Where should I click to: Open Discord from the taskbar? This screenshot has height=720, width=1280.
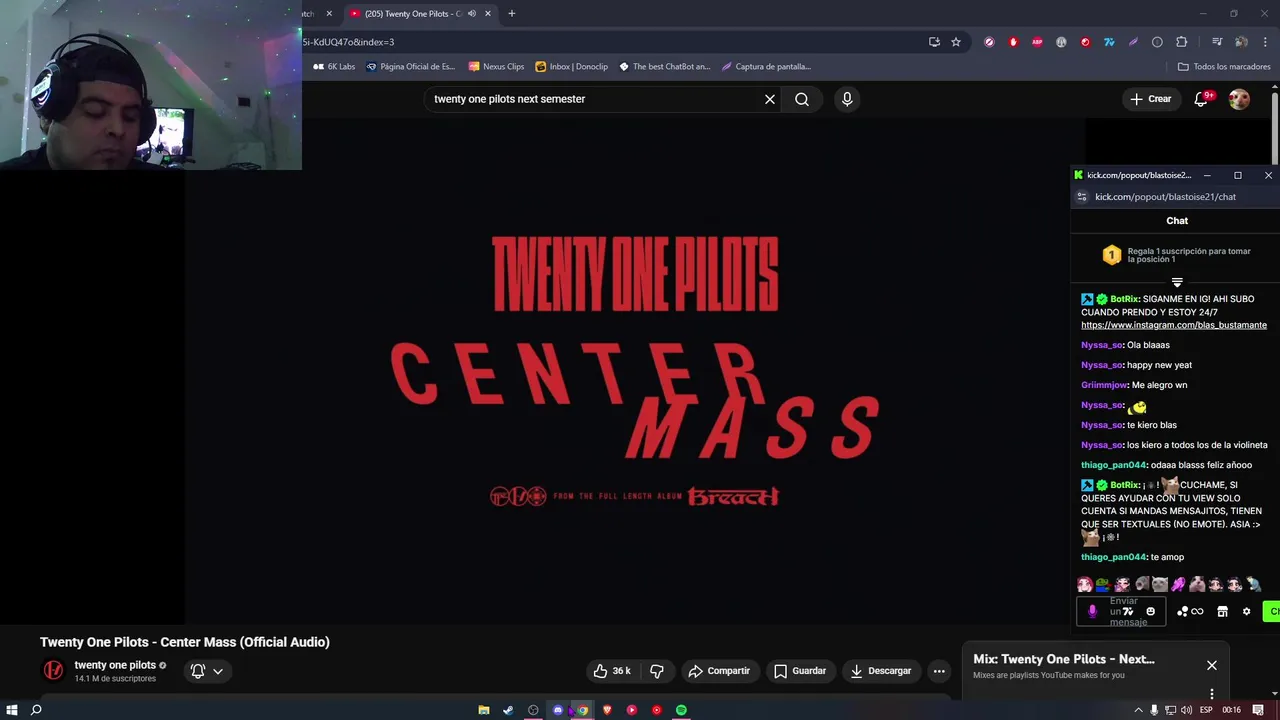click(558, 710)
